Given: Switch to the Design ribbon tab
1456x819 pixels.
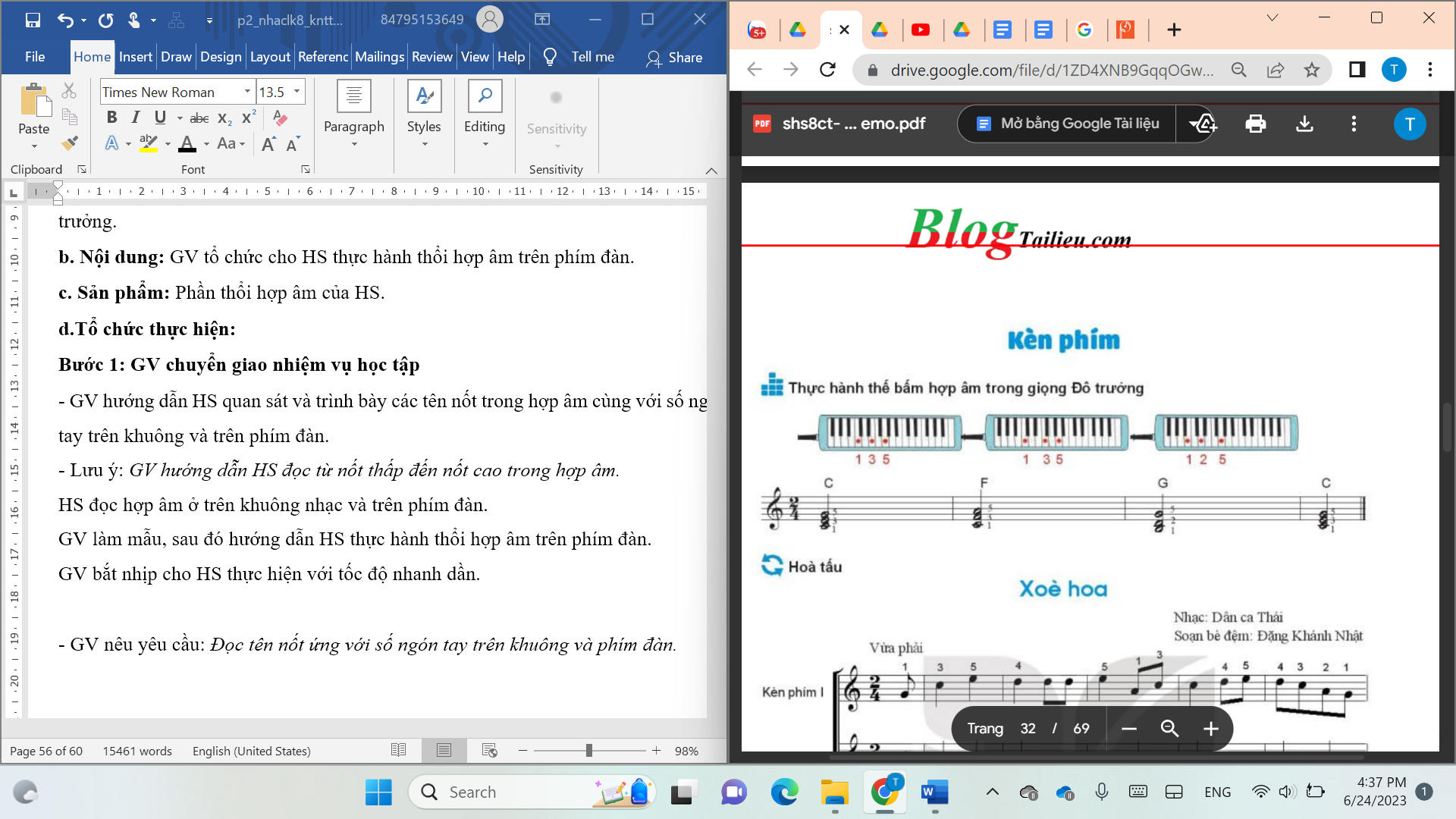Looking at the screenshot, I should tap(221, 57).
